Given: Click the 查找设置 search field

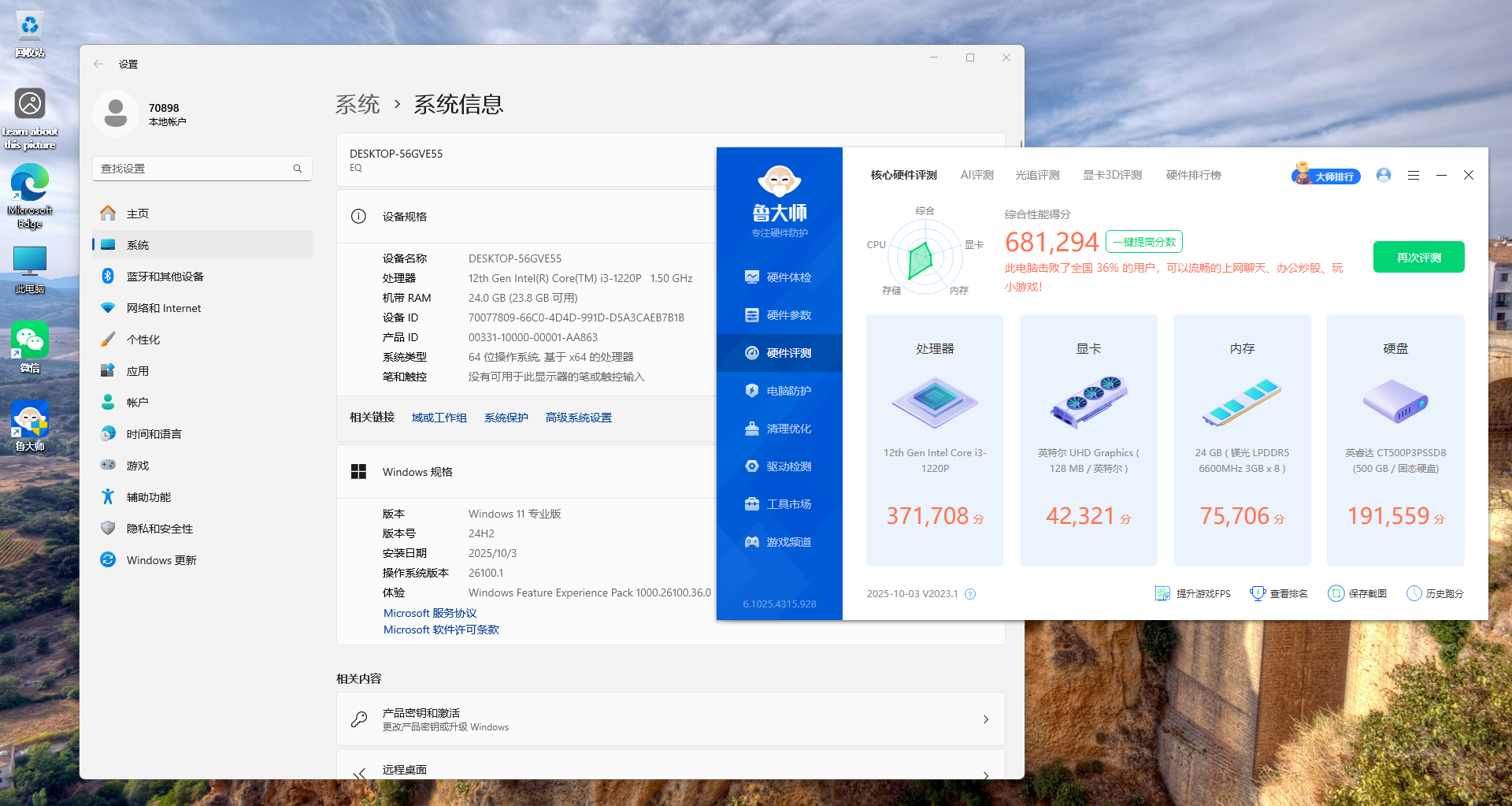Looking at the screenshot, I should pos(202,169).
